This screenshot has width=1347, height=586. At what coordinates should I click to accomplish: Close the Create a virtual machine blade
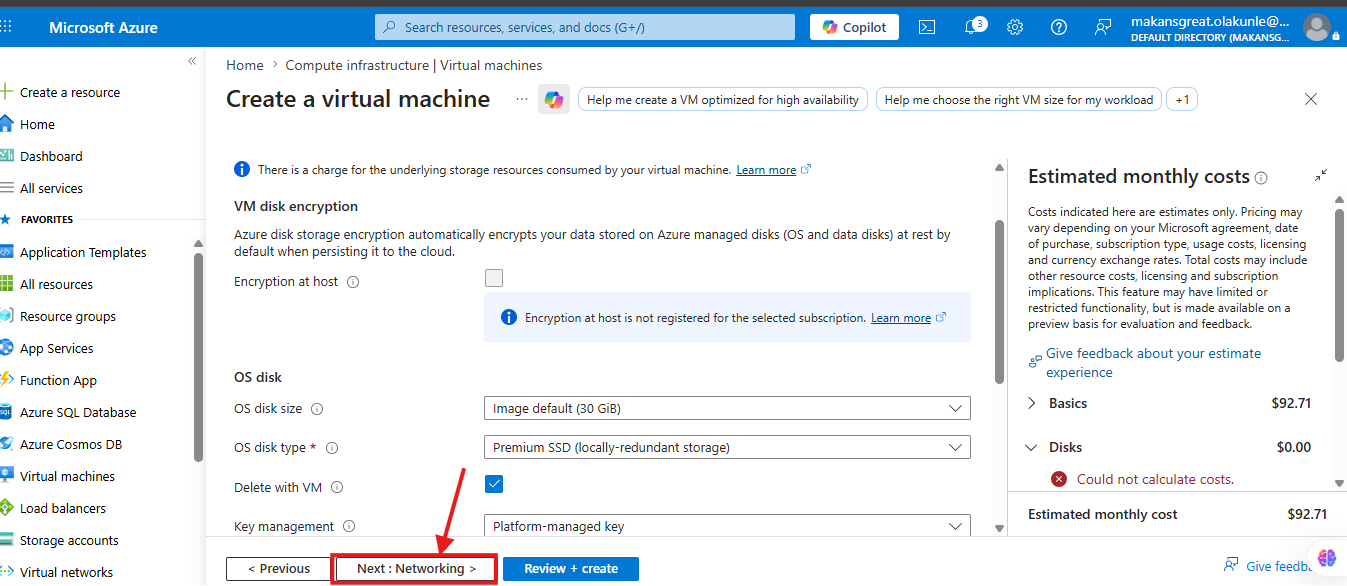click(1311, 99)
